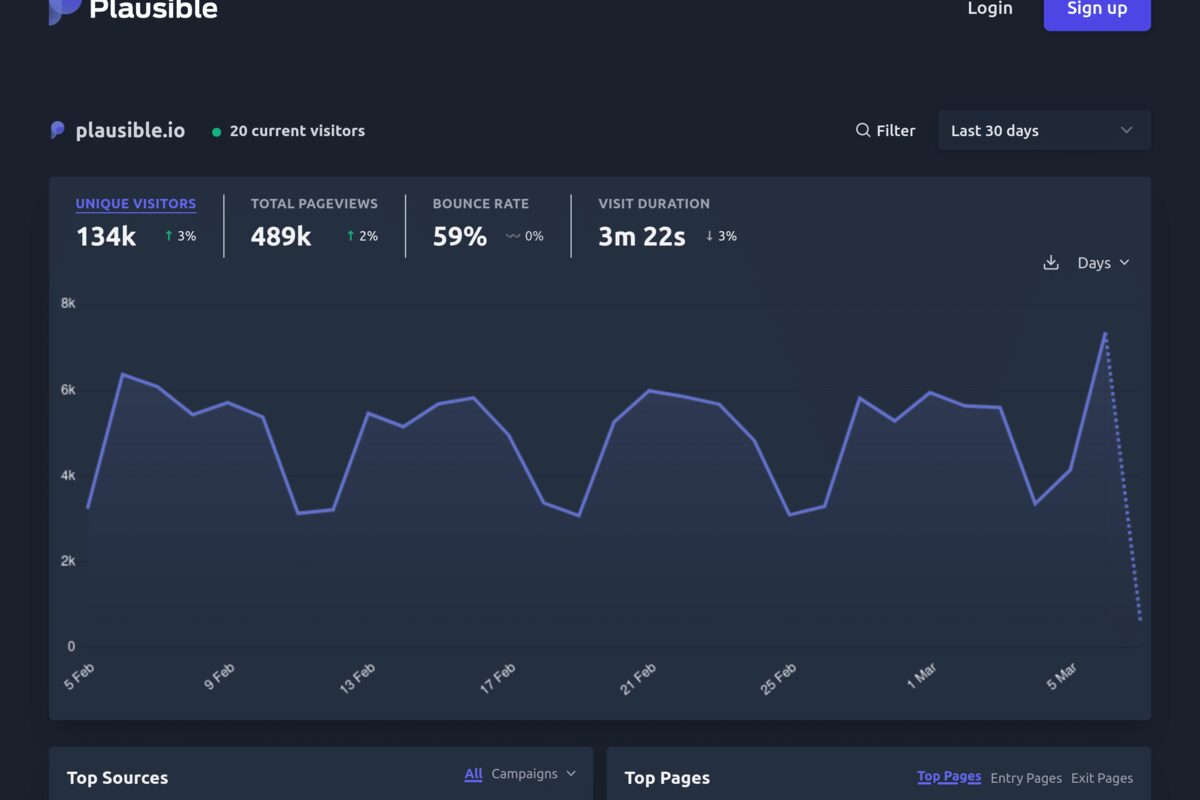This screenshot has height=800, width=1200.
Task: Click the 8k y-axis label
Action: click(x=68, y=303)
